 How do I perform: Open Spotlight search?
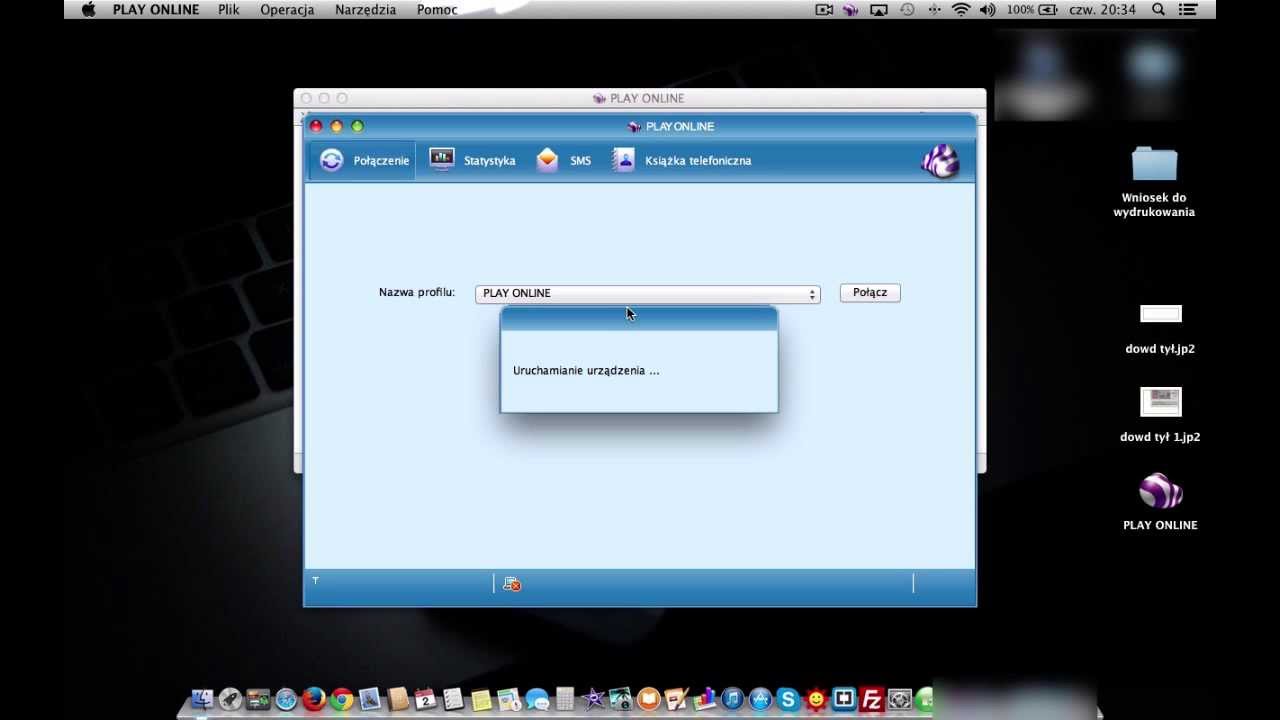pos(1158,10)
